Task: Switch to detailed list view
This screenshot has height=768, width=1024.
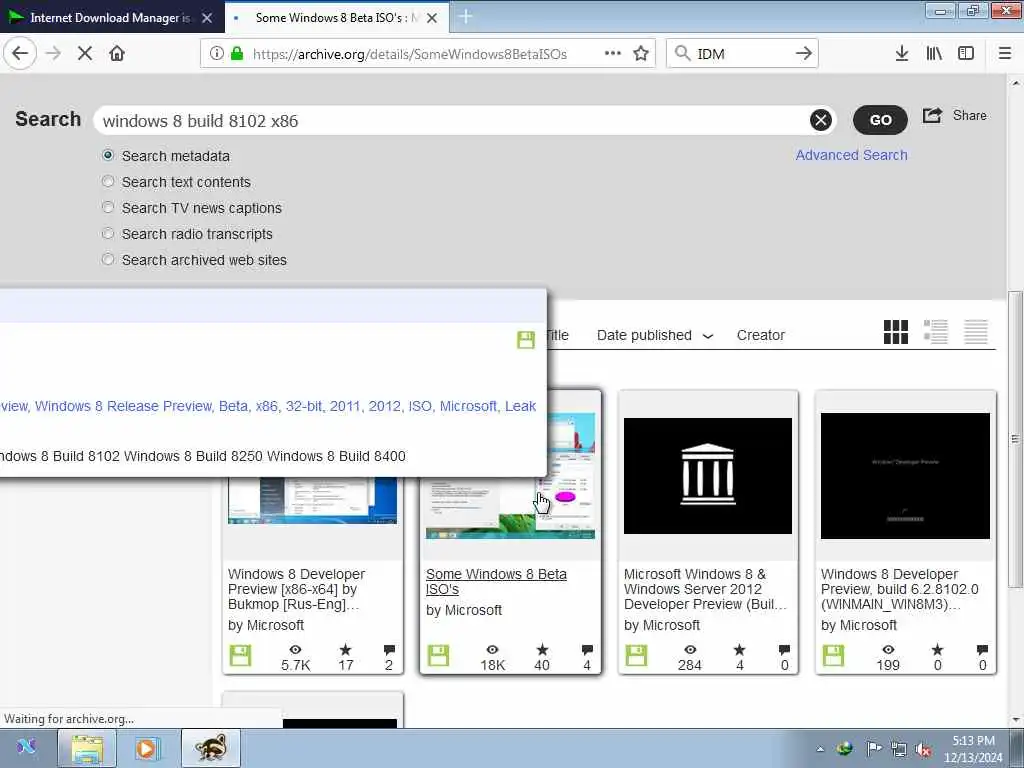Action: click(936, 332)
